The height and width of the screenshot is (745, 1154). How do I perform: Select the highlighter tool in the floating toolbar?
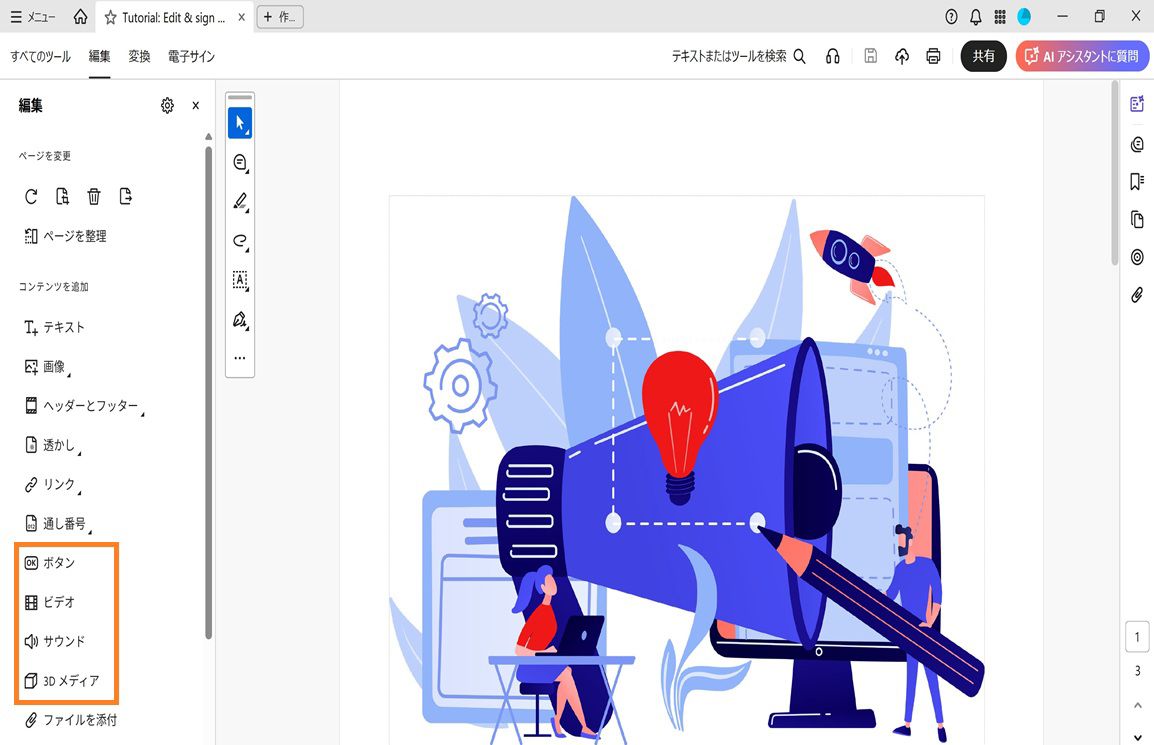coord(240,201)
